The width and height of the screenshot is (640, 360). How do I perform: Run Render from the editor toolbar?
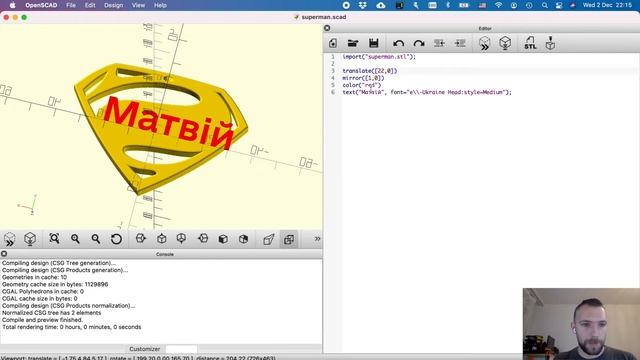[505, 43]
